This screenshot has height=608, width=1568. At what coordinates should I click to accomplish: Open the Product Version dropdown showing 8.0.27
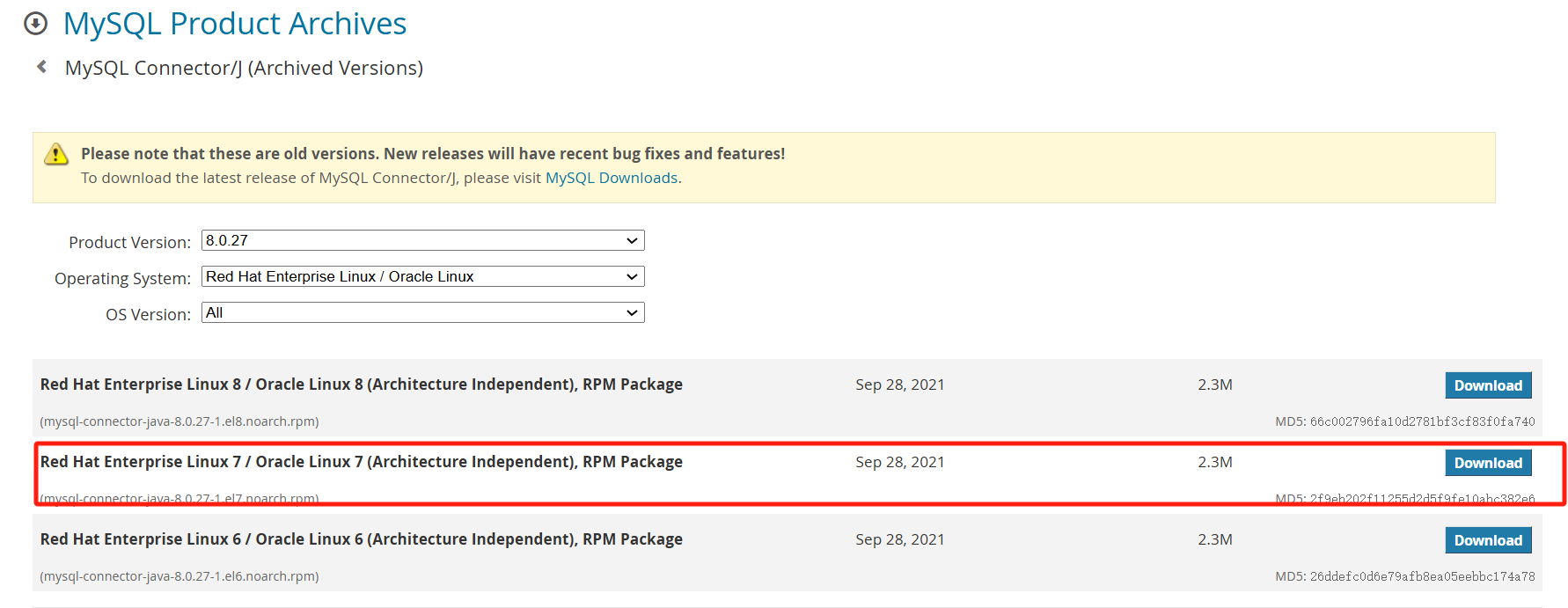[423, 240]
